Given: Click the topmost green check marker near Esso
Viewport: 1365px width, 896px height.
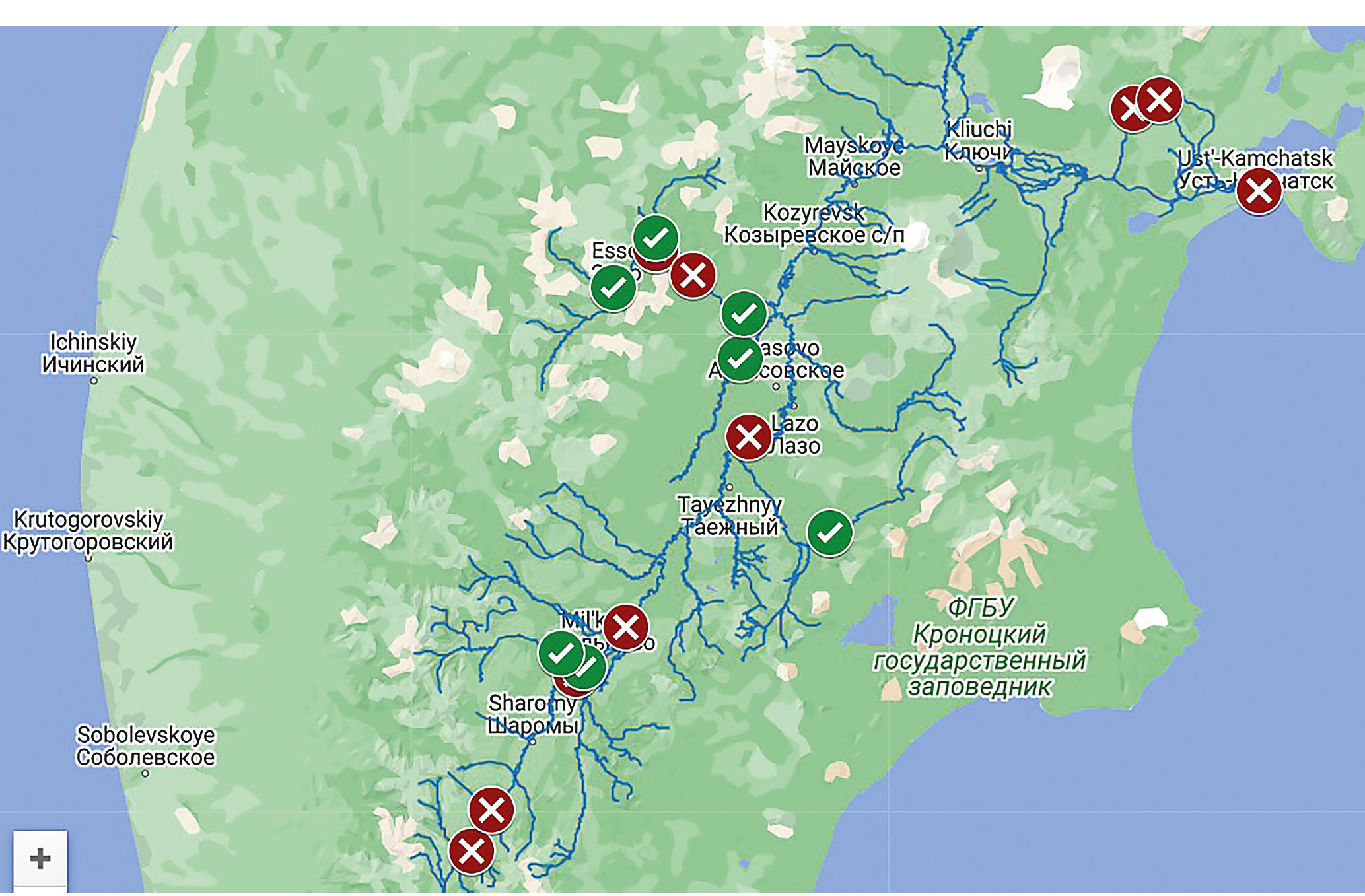Looking at the screenshot, I should click(x=655, y=238).
